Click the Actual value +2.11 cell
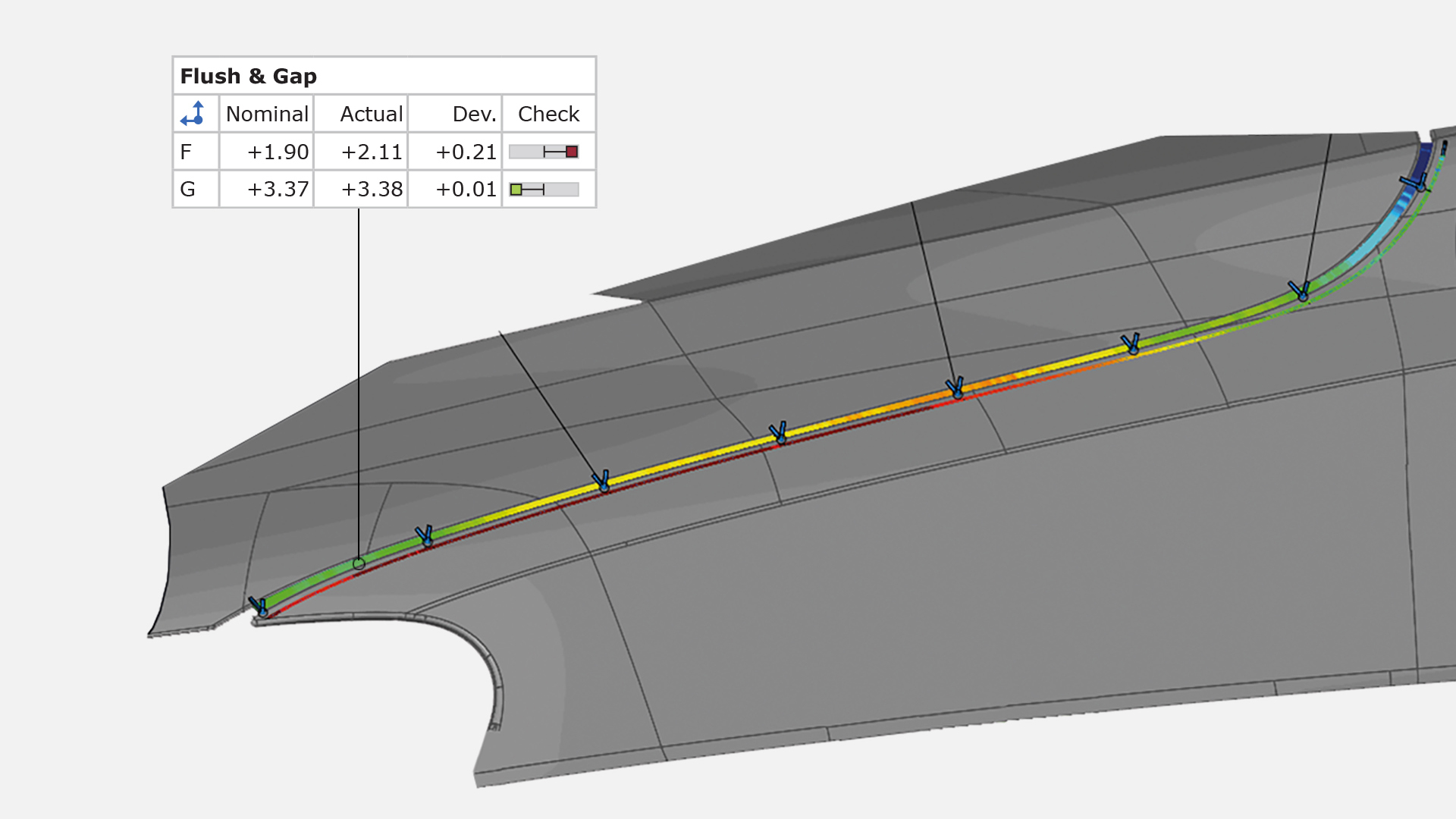 (x=371, y=152)
